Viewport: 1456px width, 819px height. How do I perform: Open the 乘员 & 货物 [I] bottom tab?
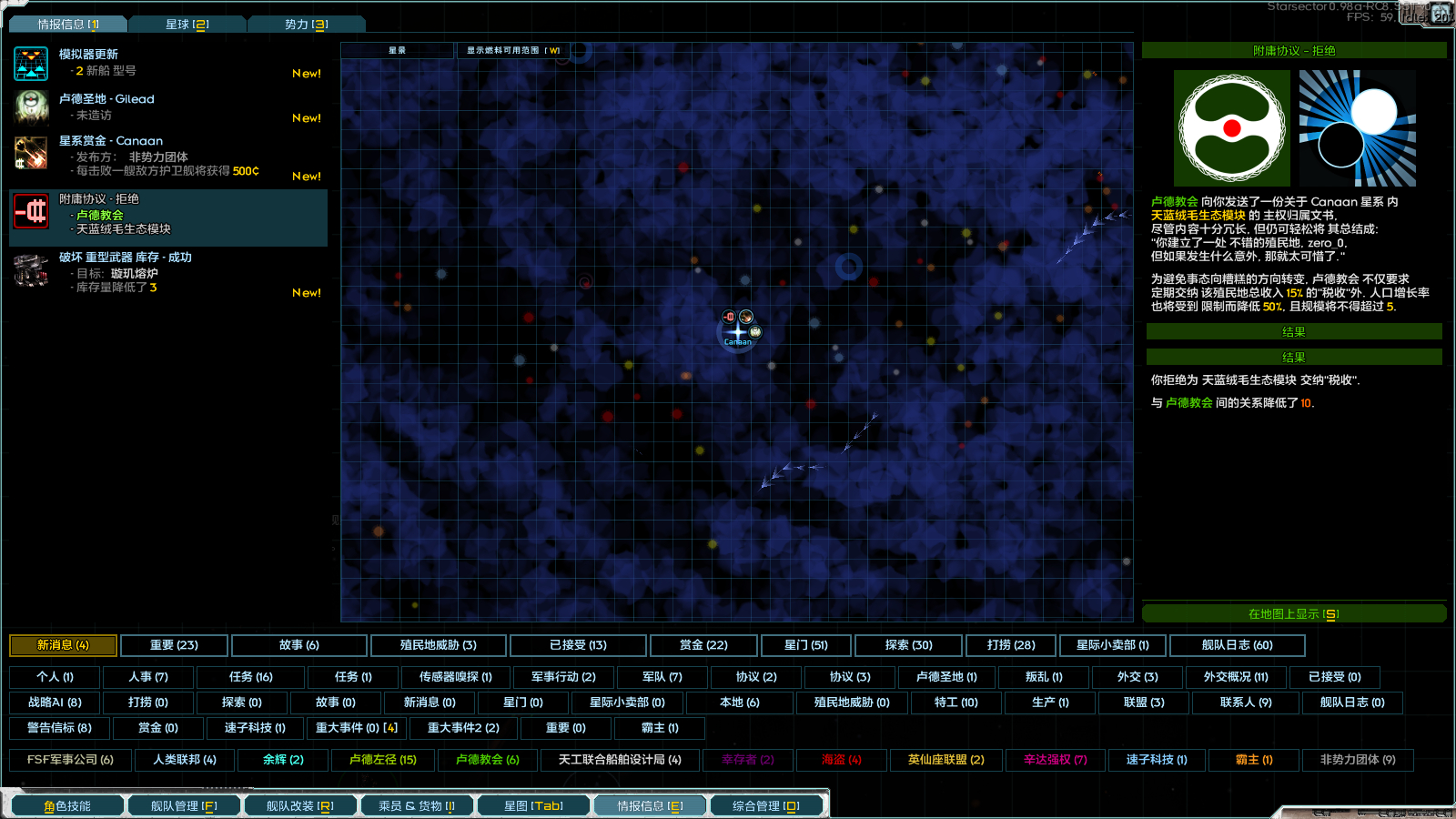coord(417,806)
